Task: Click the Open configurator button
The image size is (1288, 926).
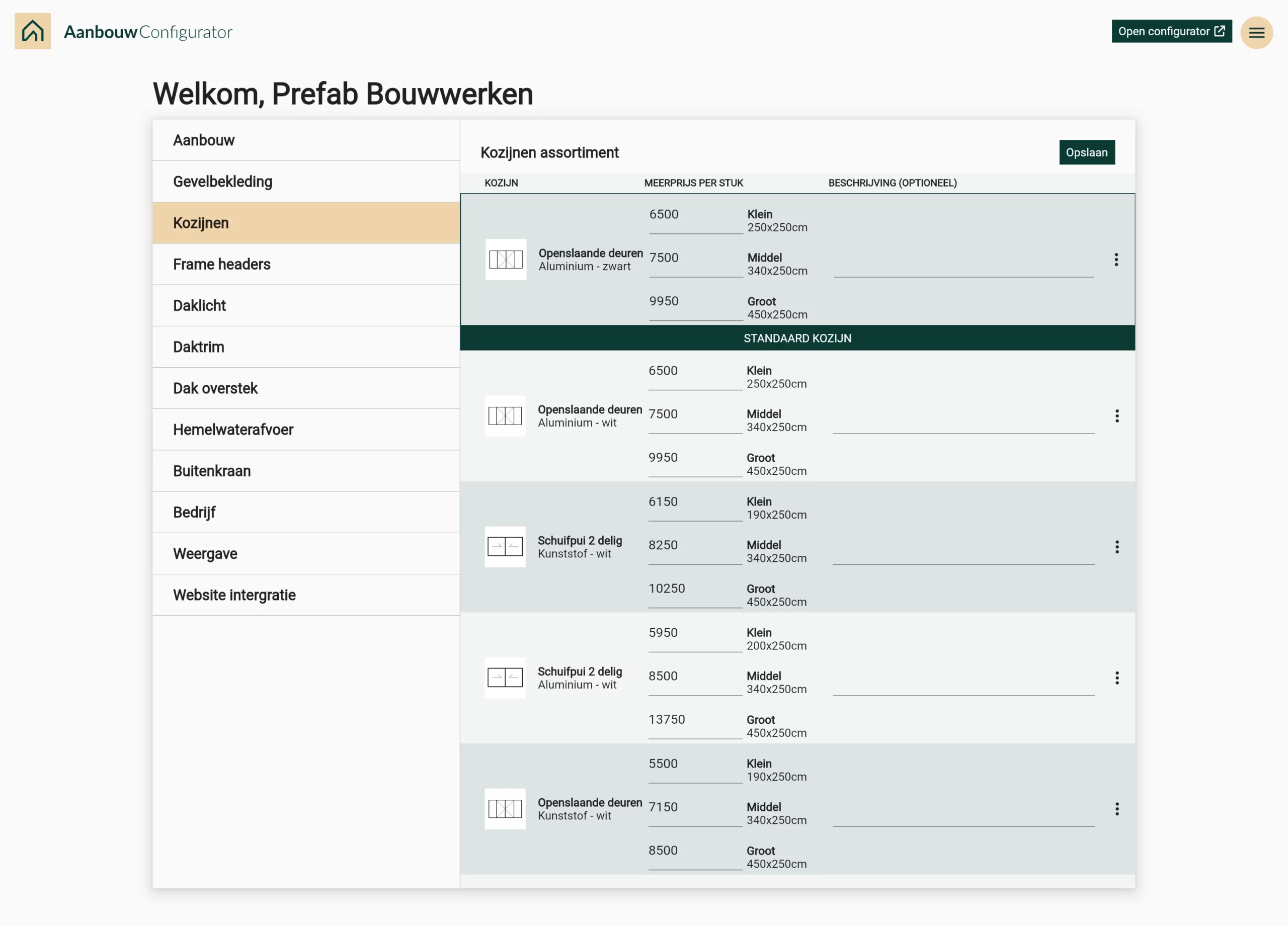Action: click(x=1171, y=31)
